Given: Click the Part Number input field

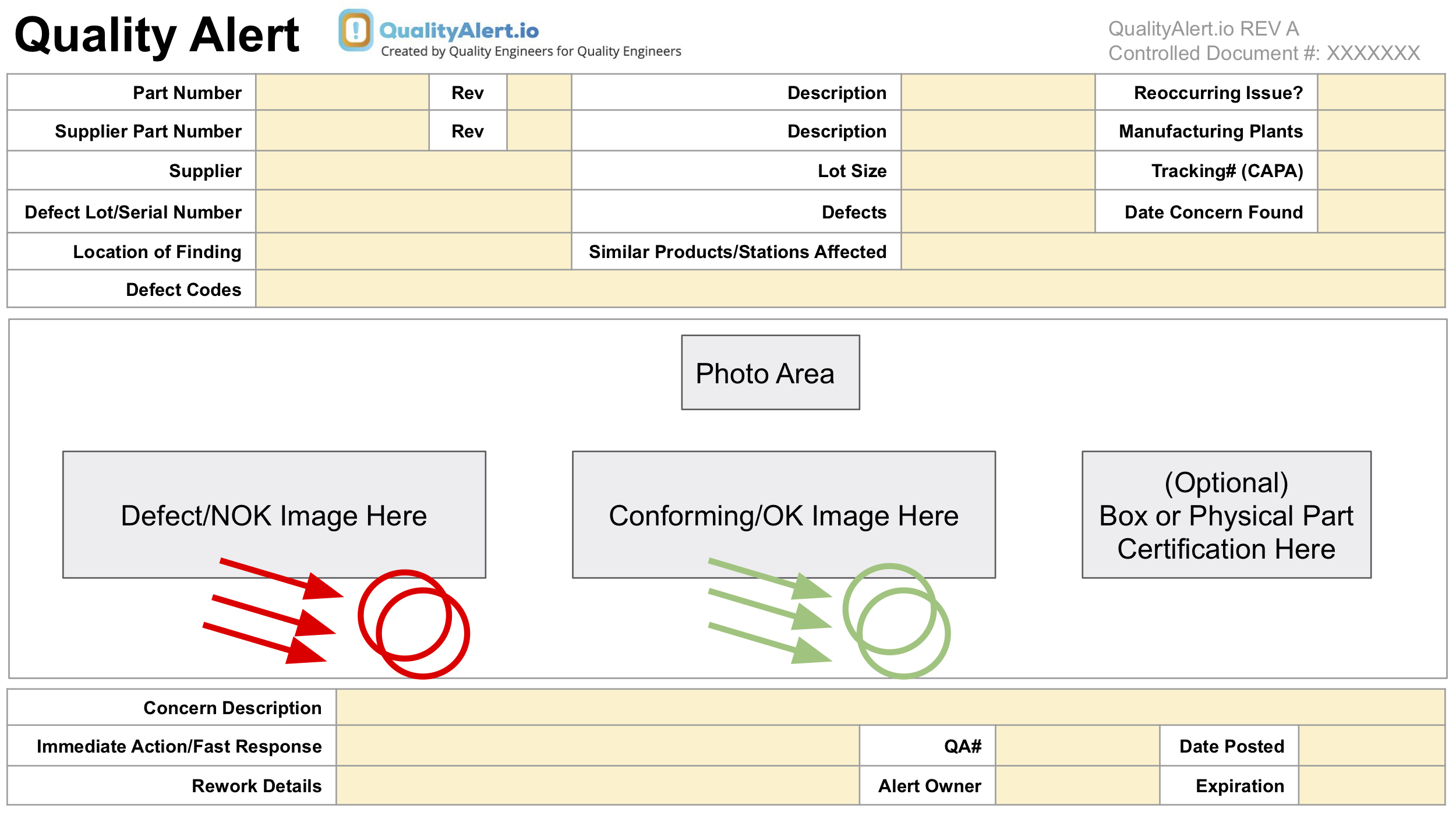Looking at the screenshot, I should point(342,93).
